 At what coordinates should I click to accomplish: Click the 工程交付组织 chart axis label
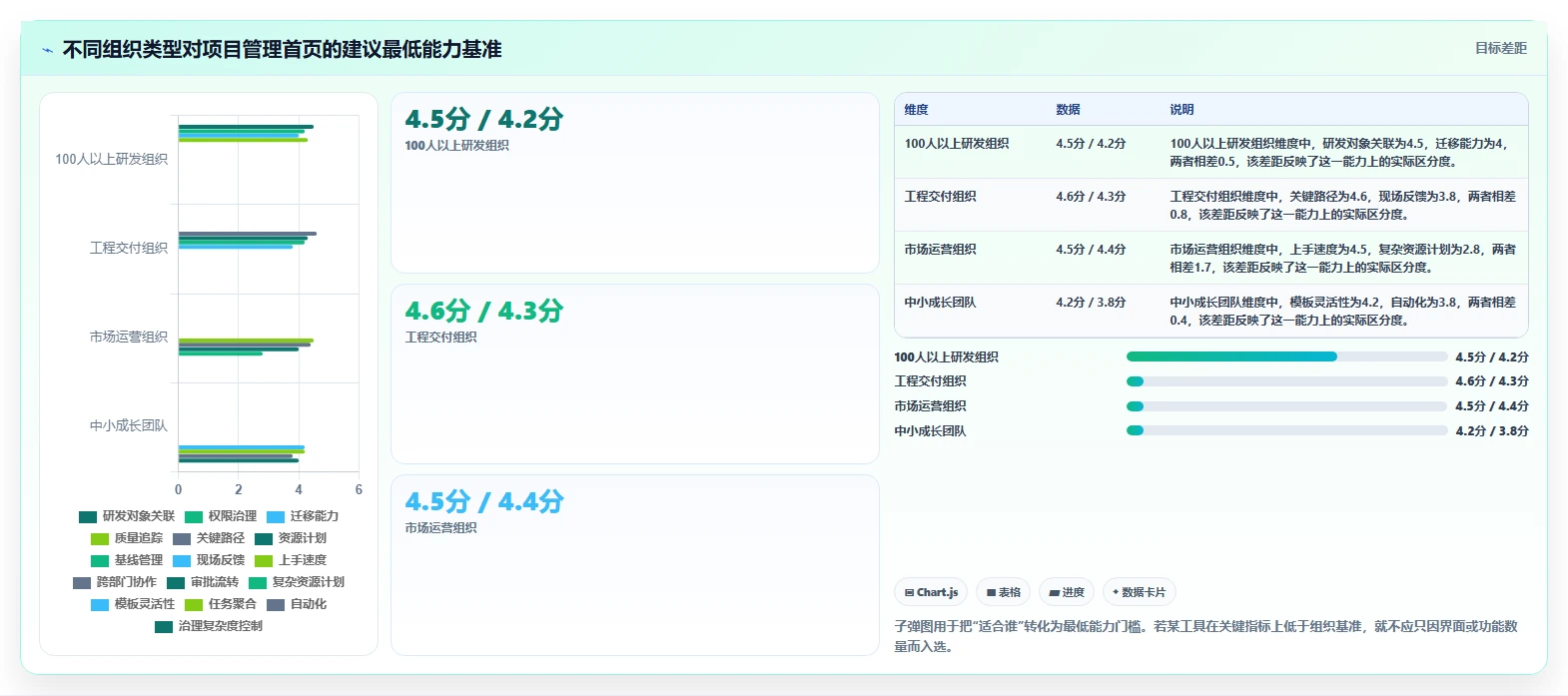click(x=129, y=248)
